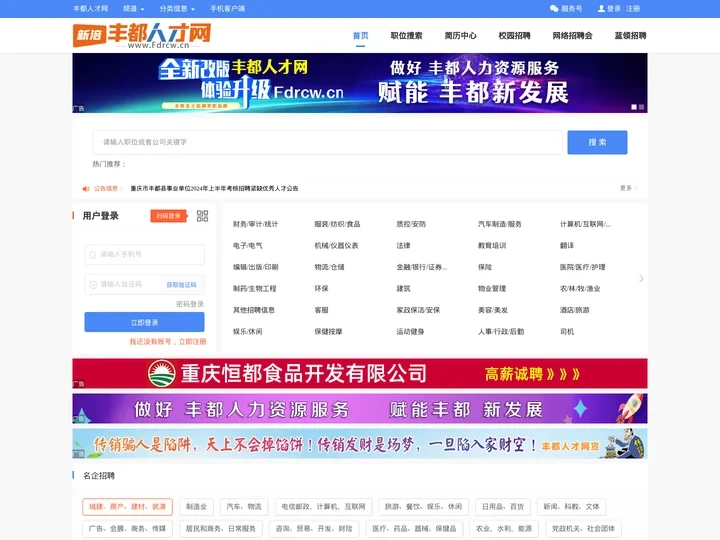
Task: Select the first banner slide indicator
Action: 634,107
